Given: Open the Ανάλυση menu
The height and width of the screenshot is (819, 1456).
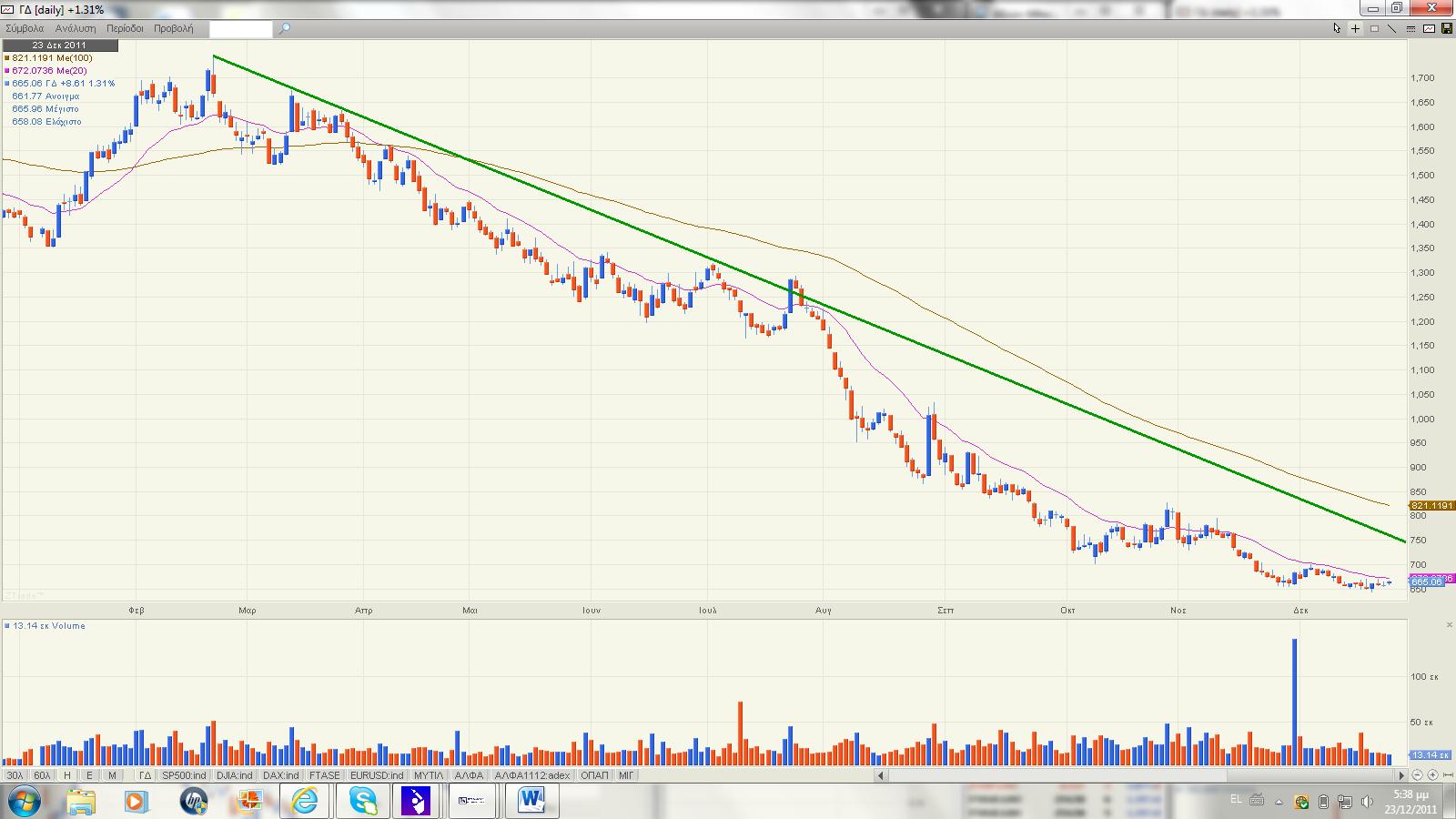Looking at the screenshot, I should (x=76, y=28).
